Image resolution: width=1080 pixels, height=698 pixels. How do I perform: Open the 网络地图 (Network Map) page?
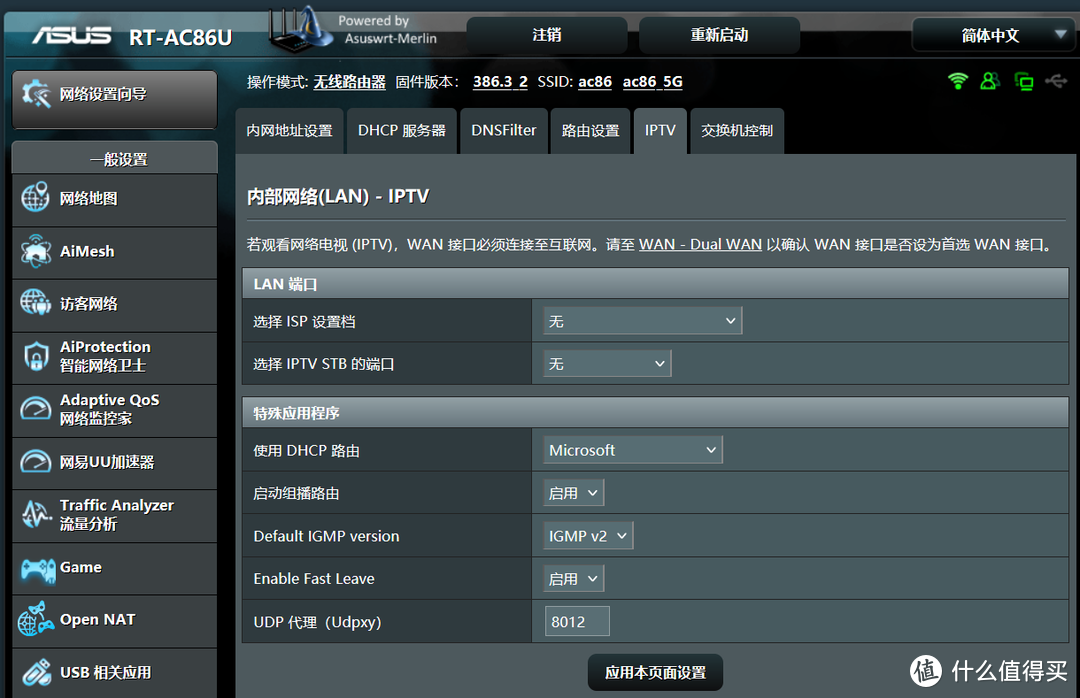pos(88,200)
